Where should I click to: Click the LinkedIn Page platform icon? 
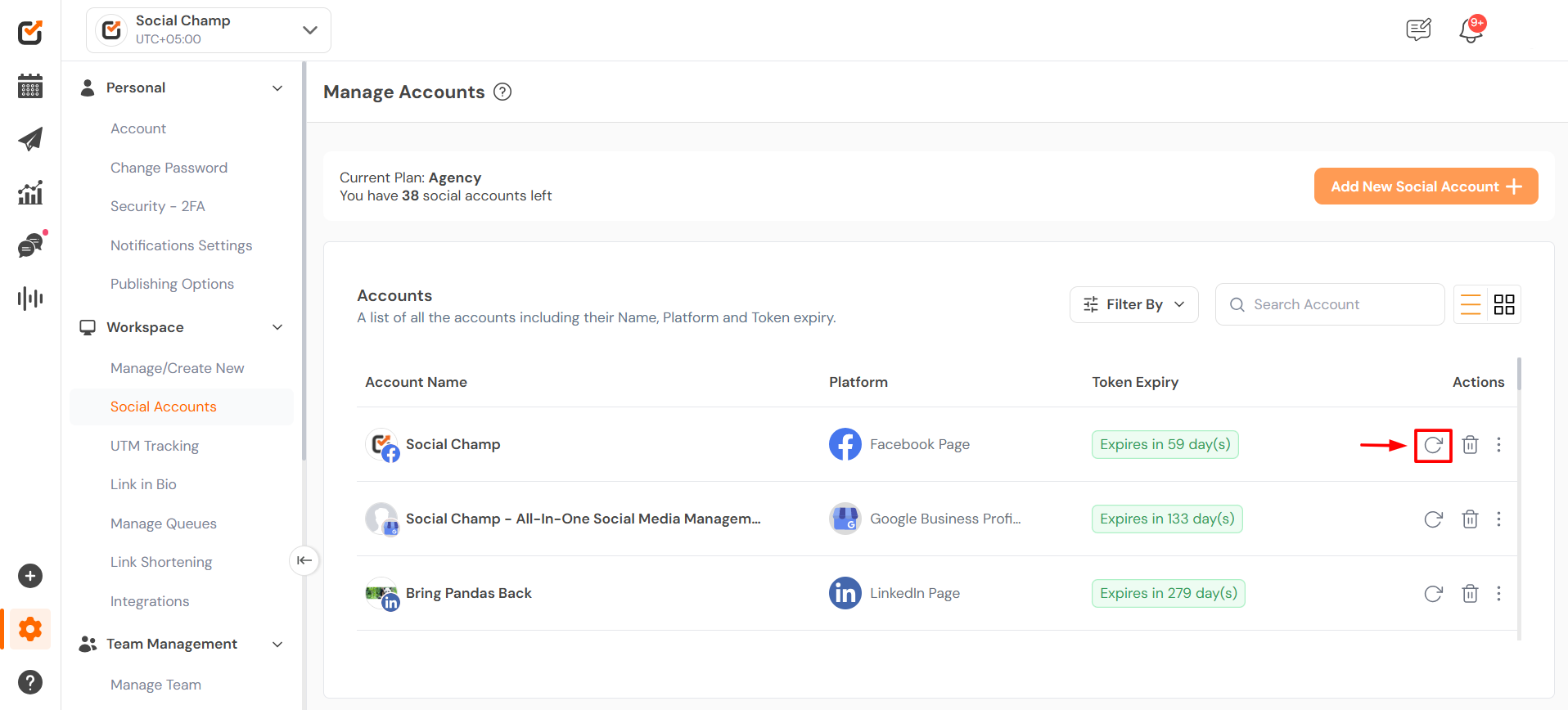(845, 593)
